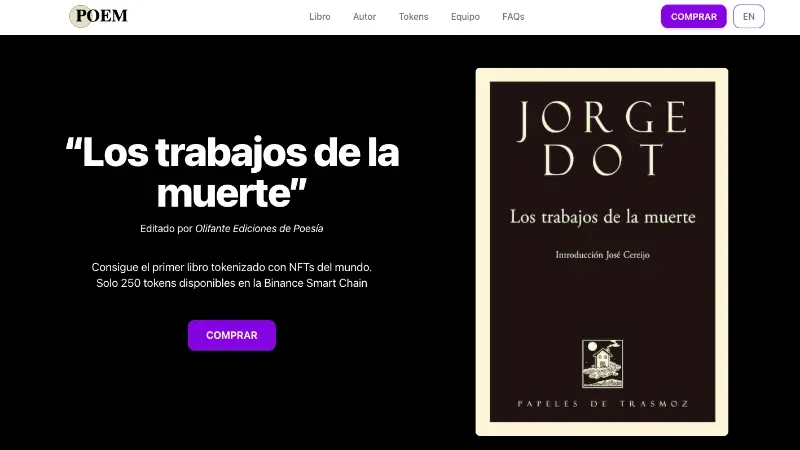Click 'Consigue el primer libro tokenizado' line
Image resolution: width=800 pixels, height=450 pixels.
point(232,267)
